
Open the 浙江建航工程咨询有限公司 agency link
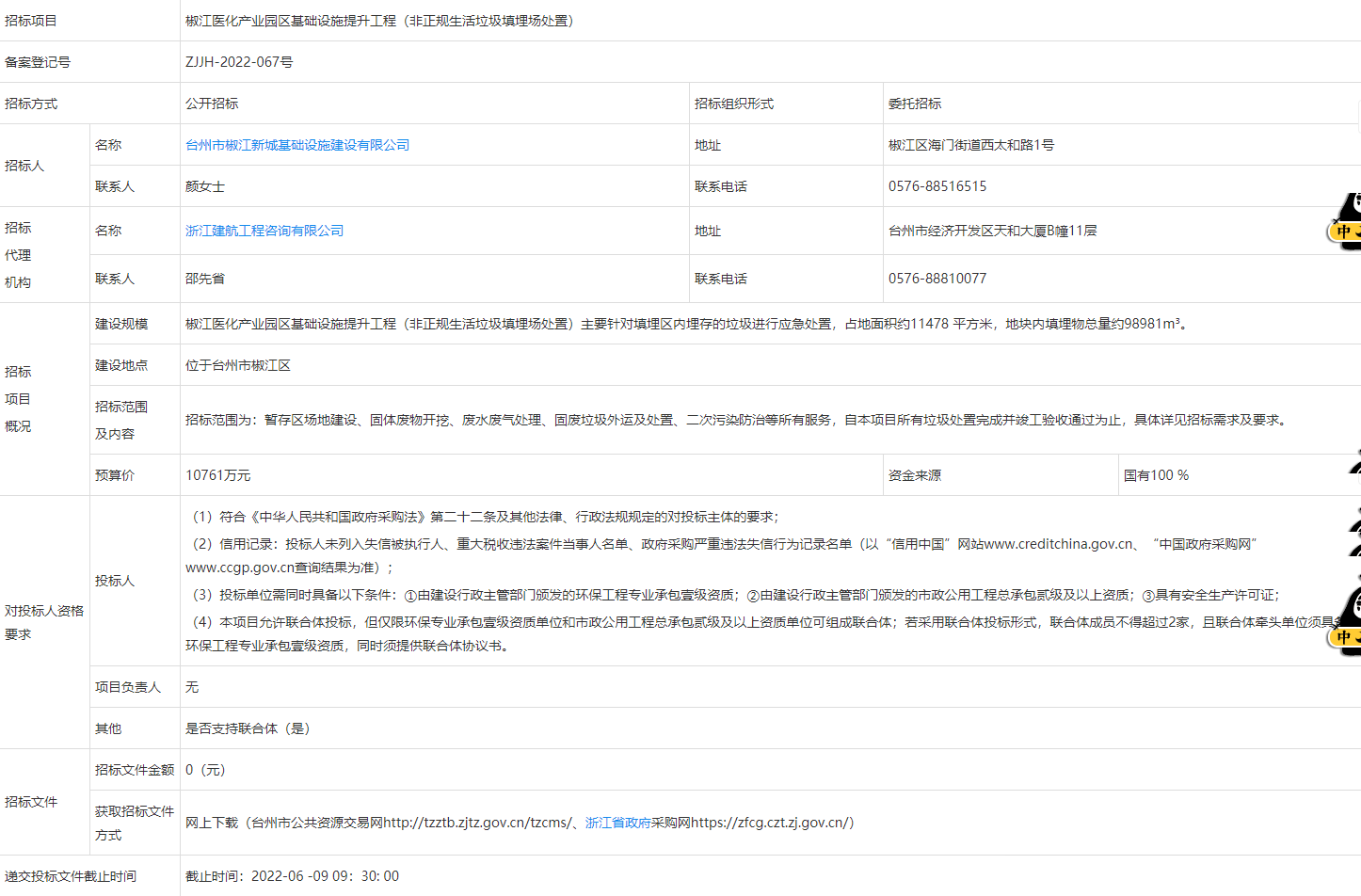point(264,231)
